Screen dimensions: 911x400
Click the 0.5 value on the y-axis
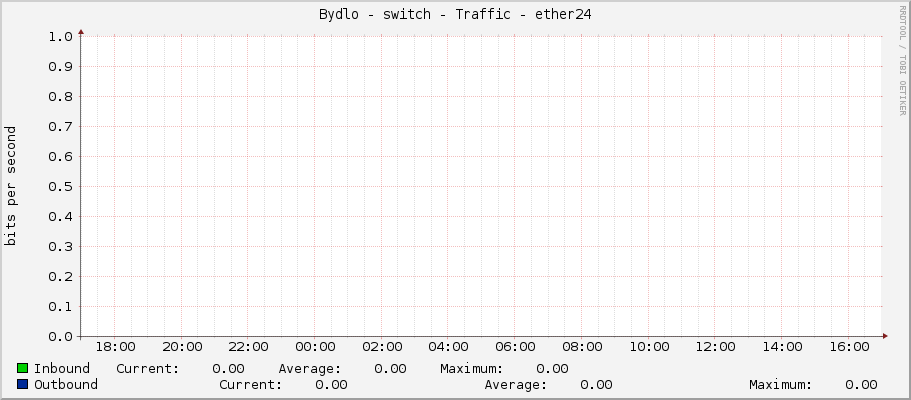click(60, 187)
